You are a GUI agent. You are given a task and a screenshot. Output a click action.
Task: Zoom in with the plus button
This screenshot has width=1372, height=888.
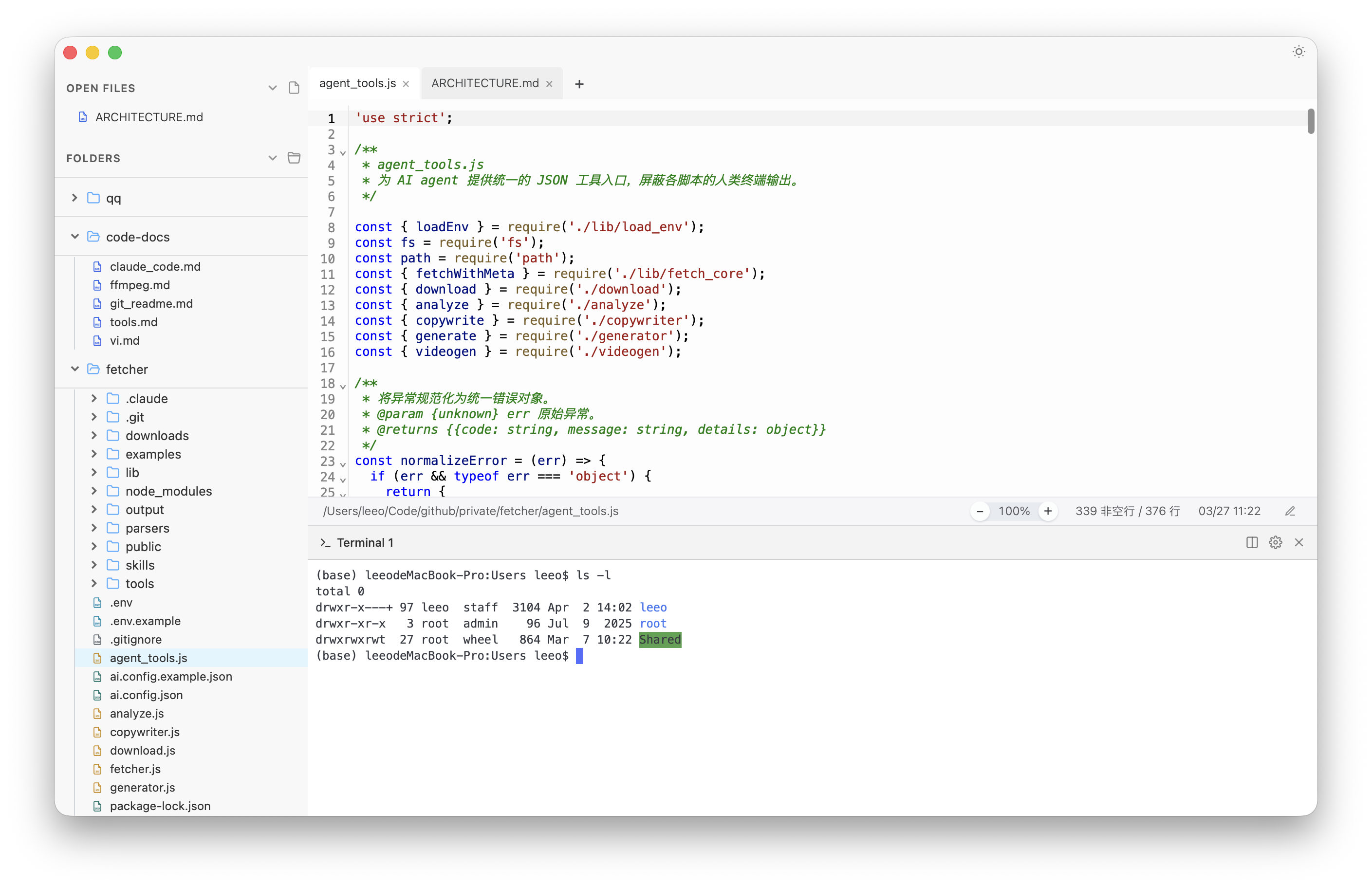(x=1048, y=512)
